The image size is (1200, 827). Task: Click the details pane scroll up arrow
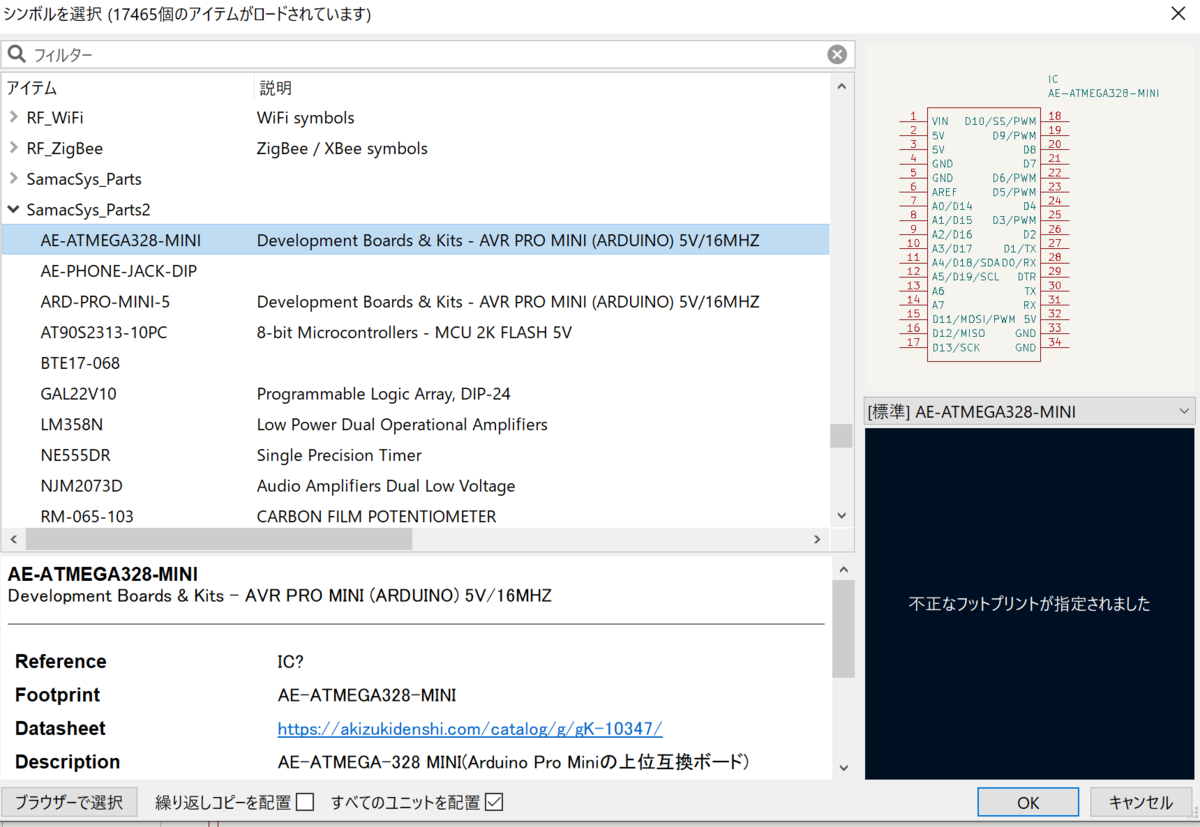(843, 569)
